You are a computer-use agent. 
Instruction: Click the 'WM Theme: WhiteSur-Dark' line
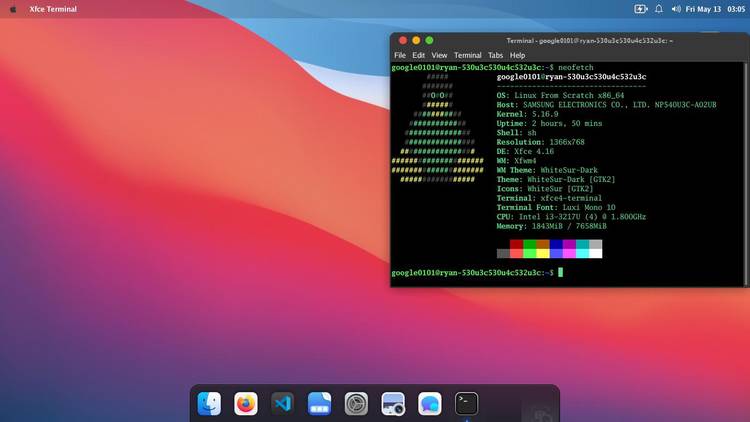pos(547,170)
